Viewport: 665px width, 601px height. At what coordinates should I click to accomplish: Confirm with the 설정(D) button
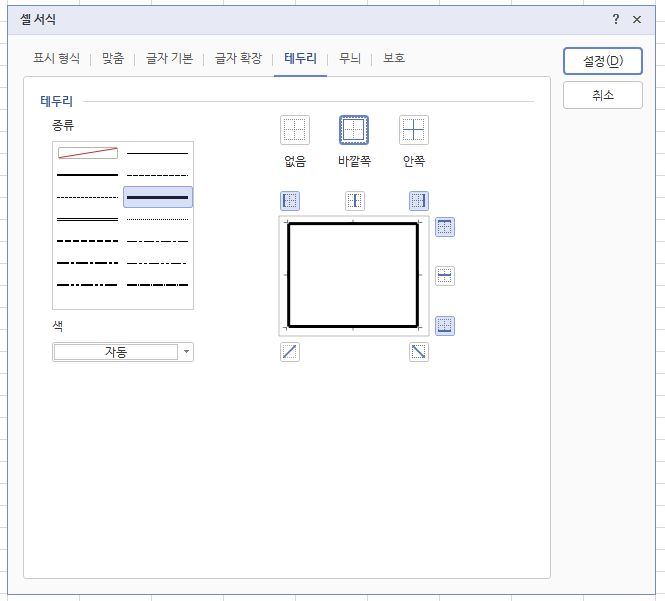pos(603,61)
